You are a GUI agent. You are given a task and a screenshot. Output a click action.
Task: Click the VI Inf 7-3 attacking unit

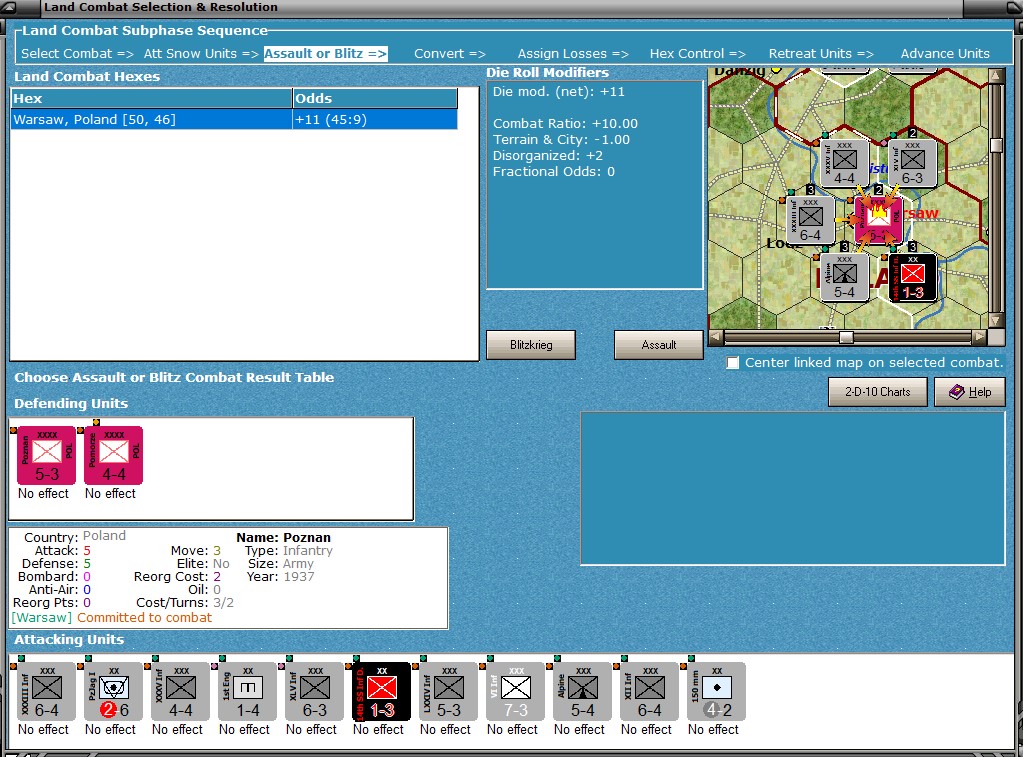tap(516, 691)
